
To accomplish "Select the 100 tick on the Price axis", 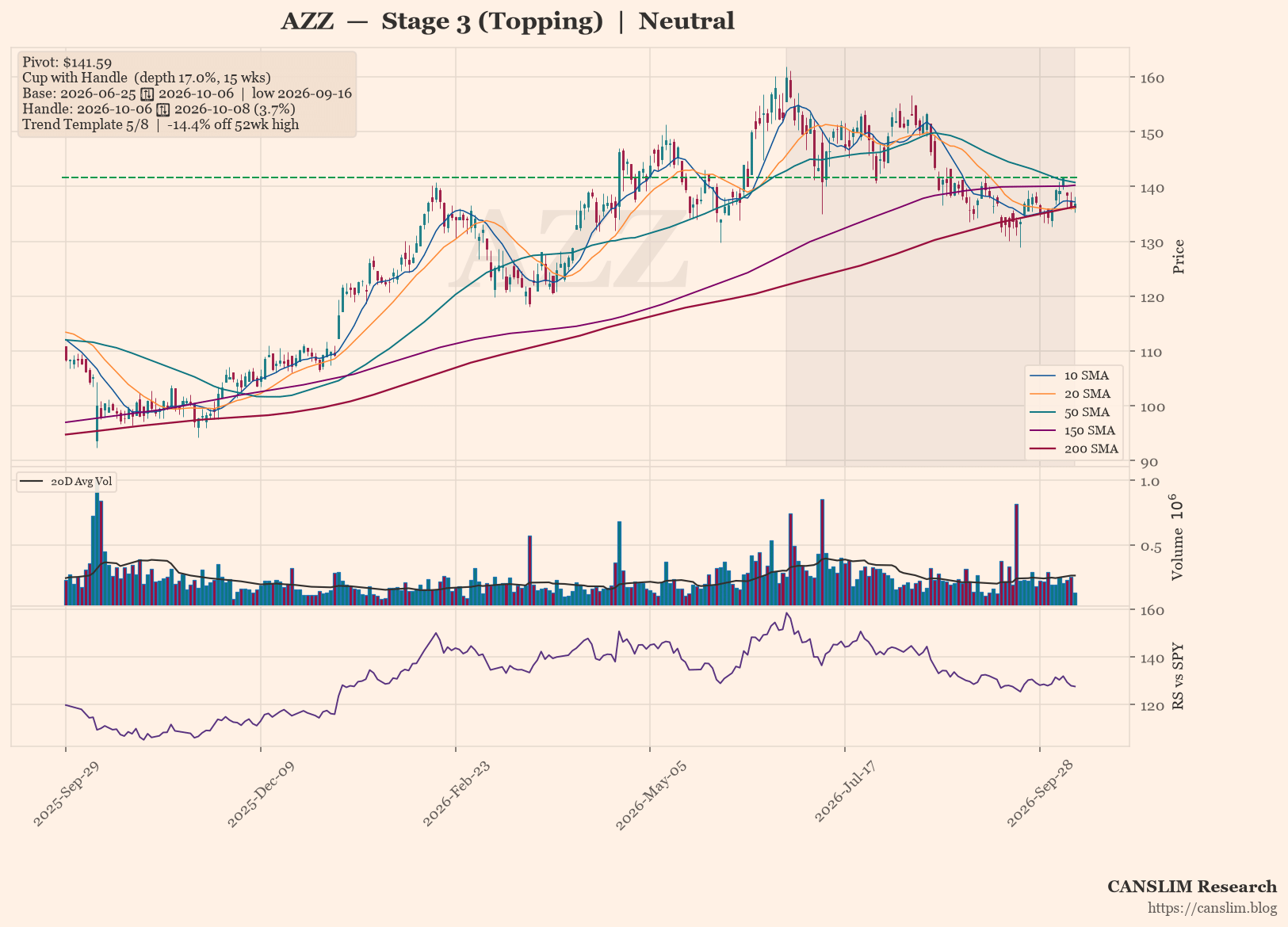I will coord(1152,407).
